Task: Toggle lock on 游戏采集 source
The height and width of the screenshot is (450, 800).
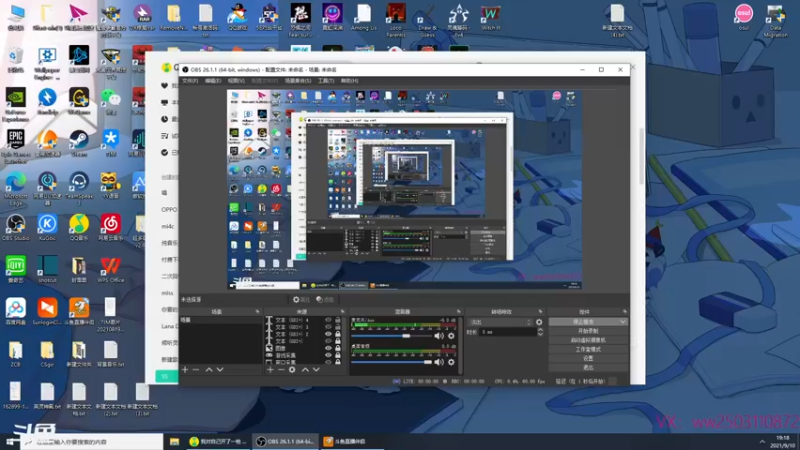Action: (x=337, y=355)
